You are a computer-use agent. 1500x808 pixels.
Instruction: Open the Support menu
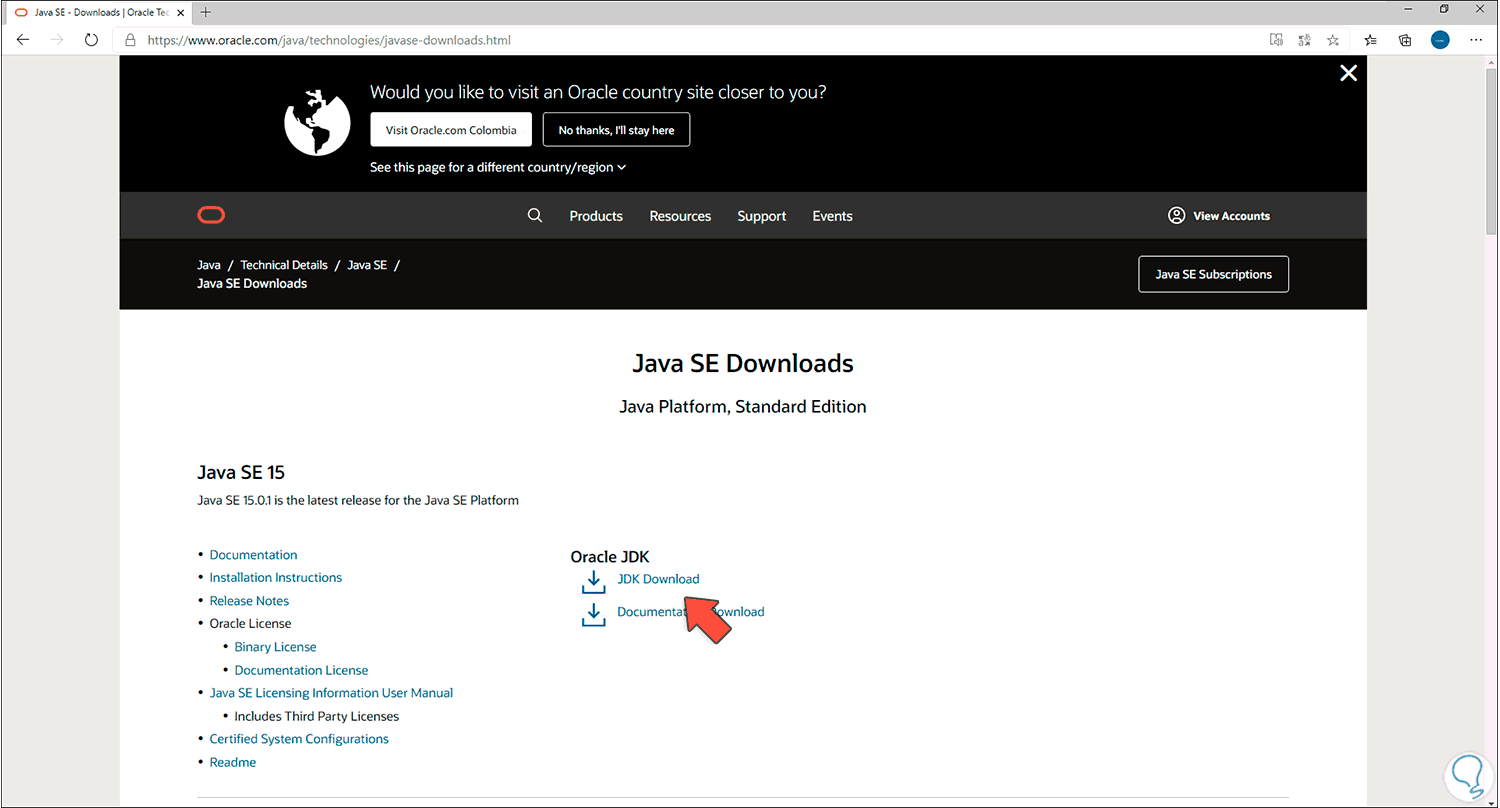[762, 216]
